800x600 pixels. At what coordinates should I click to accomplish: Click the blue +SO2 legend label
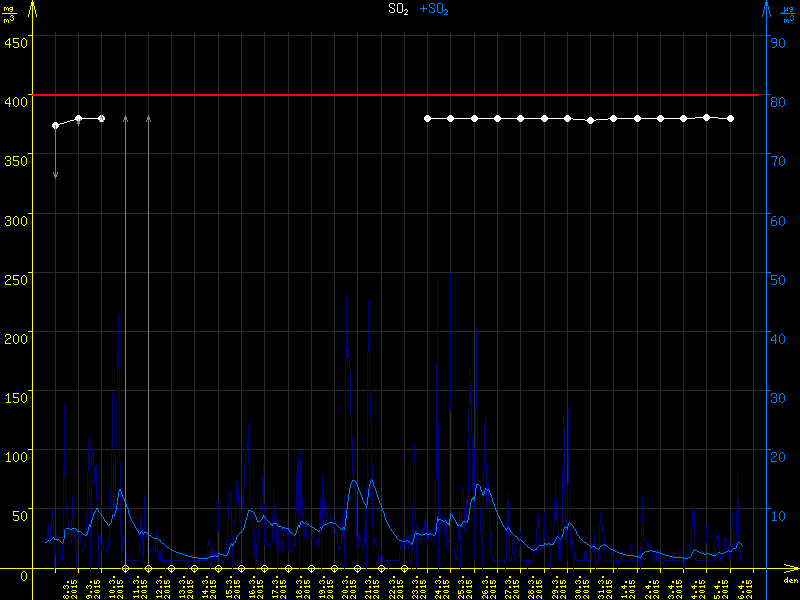pos(434,9)
